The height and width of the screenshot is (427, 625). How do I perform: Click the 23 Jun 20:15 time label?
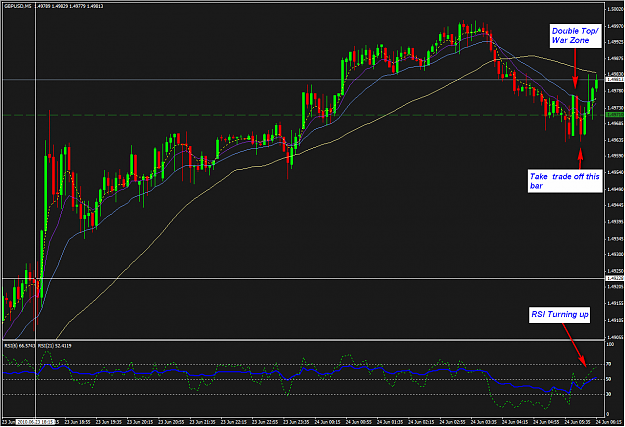pos(140,422)
